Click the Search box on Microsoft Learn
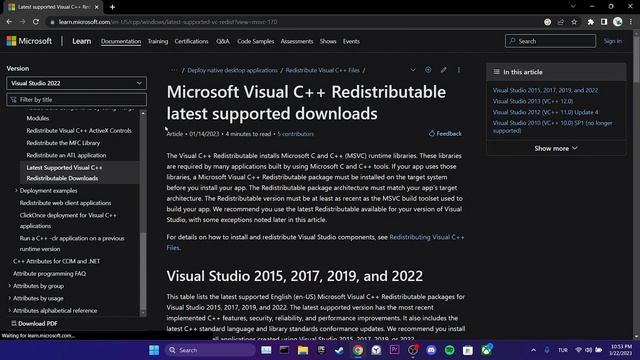Viewport: 640px width, 360px height. 550,41
